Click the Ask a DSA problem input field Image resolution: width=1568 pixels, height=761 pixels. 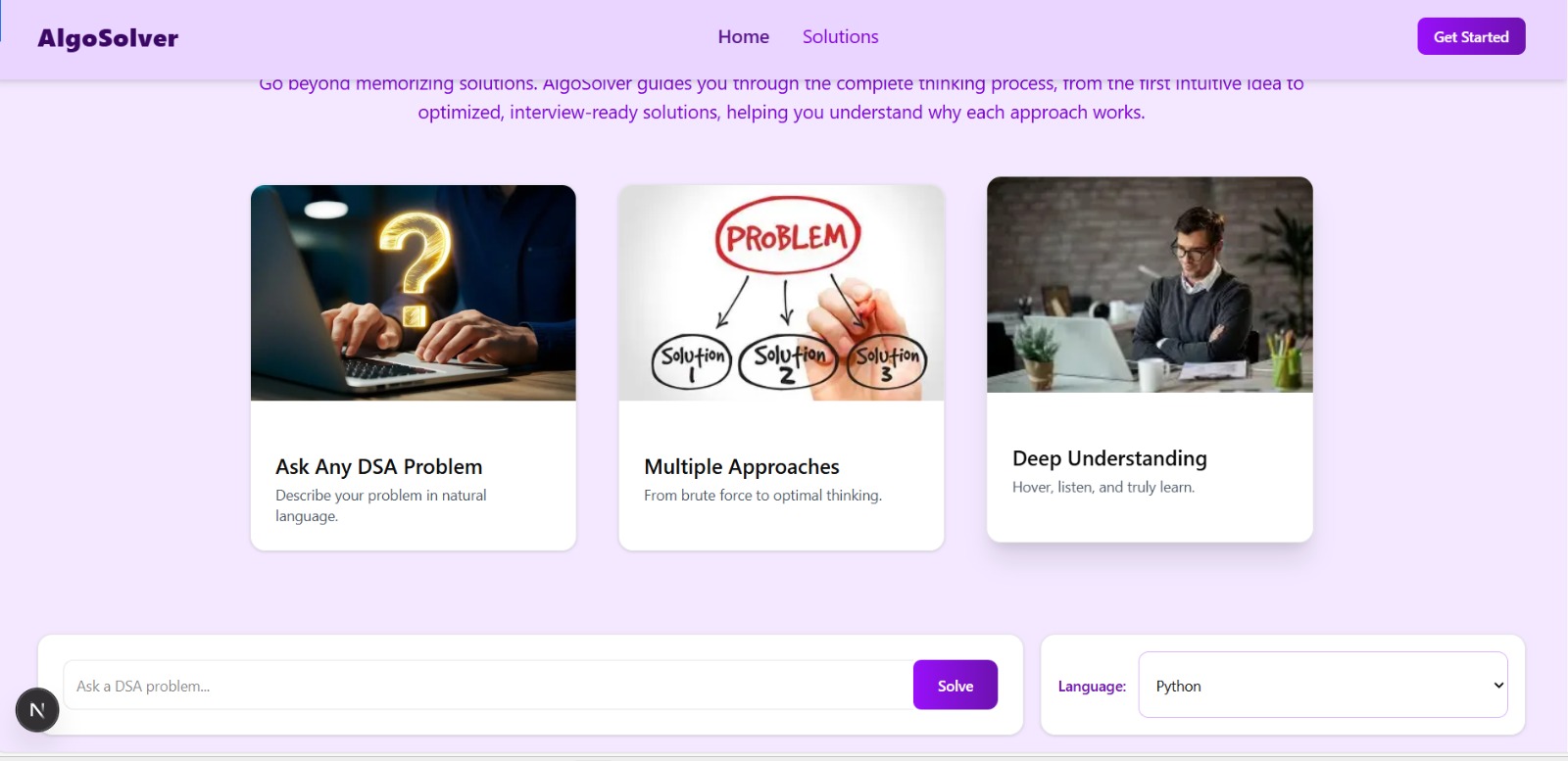click(x=487, y=685)
